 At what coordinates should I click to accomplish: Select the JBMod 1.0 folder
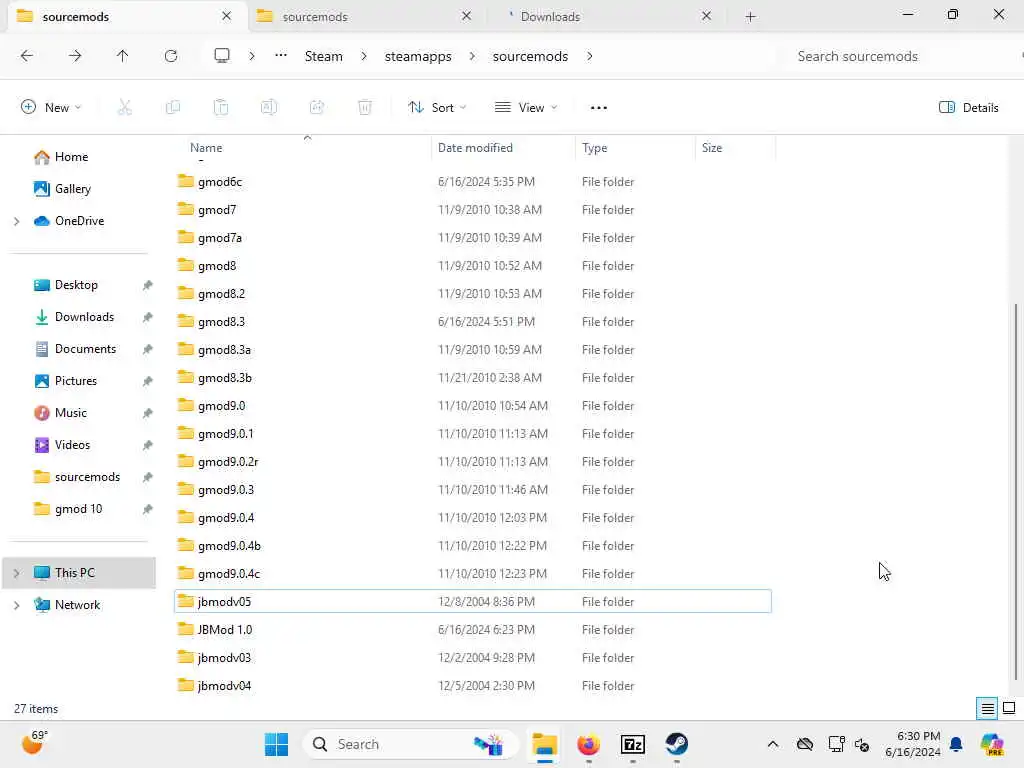point(473,630)
